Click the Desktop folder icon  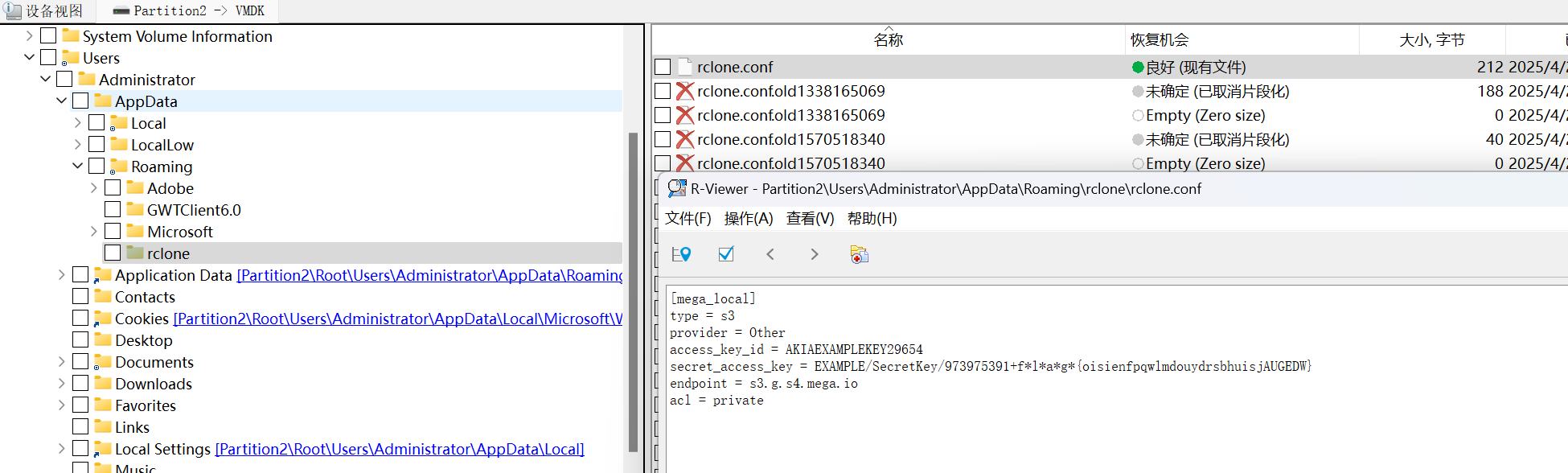click(103, 339)
